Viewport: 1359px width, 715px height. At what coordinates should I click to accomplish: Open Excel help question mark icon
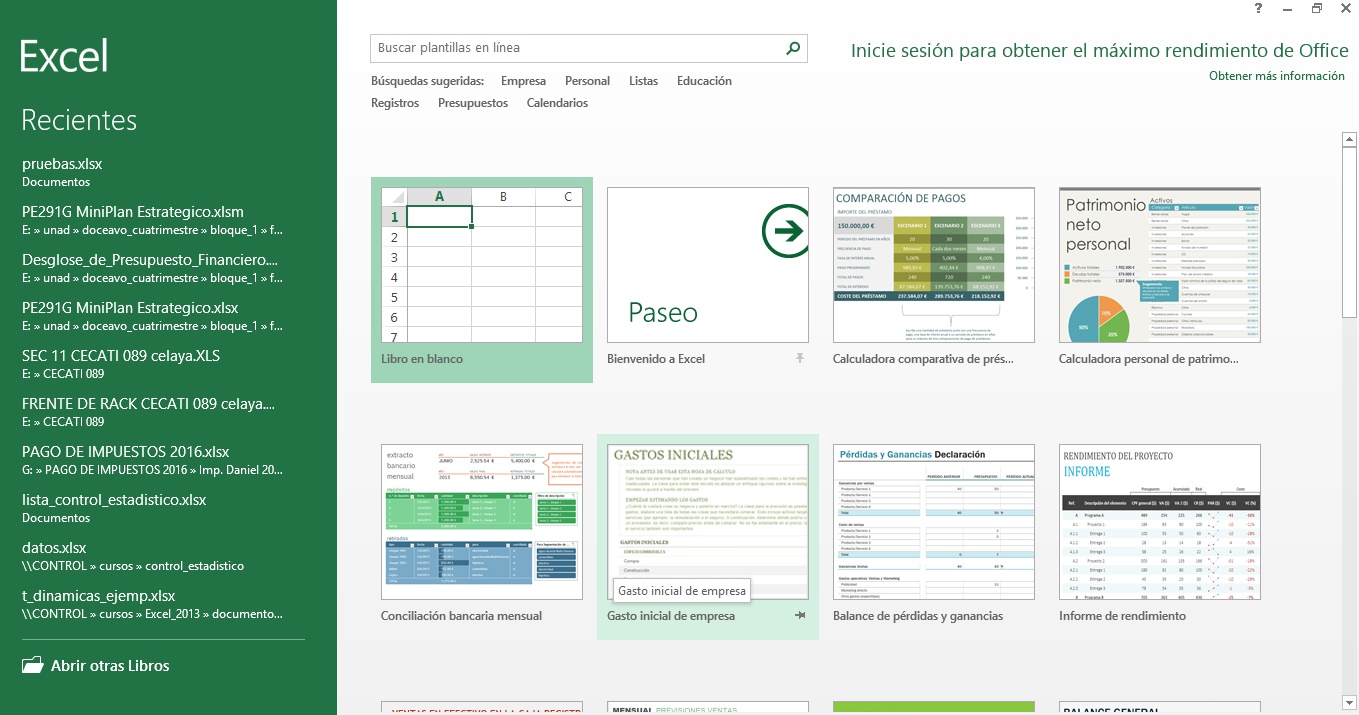click(1258, 8)
